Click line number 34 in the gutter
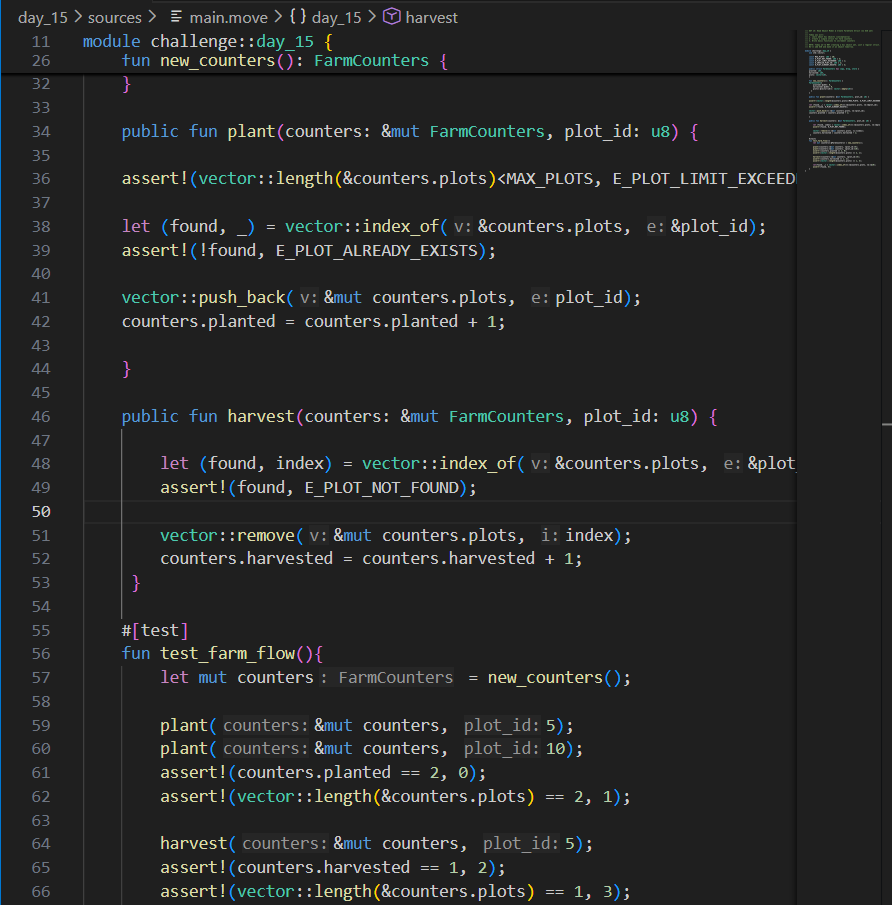 [x=41, y=132]
